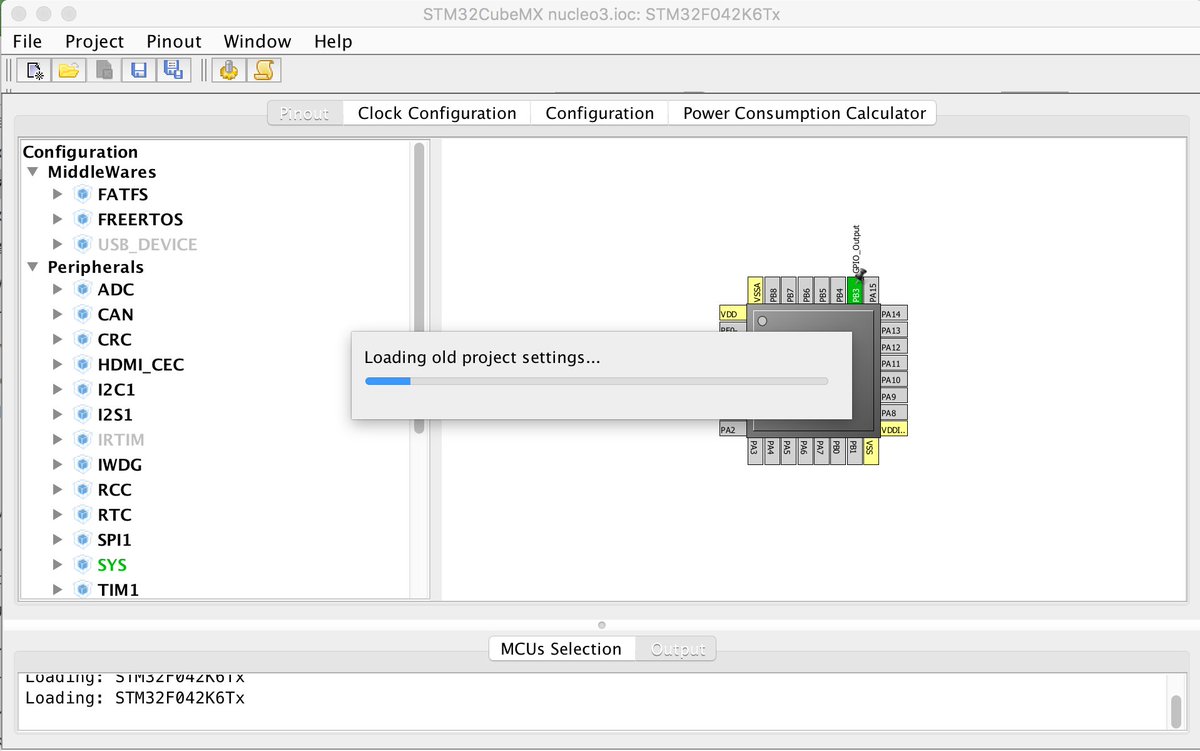This screenshot has width=1200, height=751.
Task: Click the configuration tree vertical scrollbar
Action: click(419, 289)
